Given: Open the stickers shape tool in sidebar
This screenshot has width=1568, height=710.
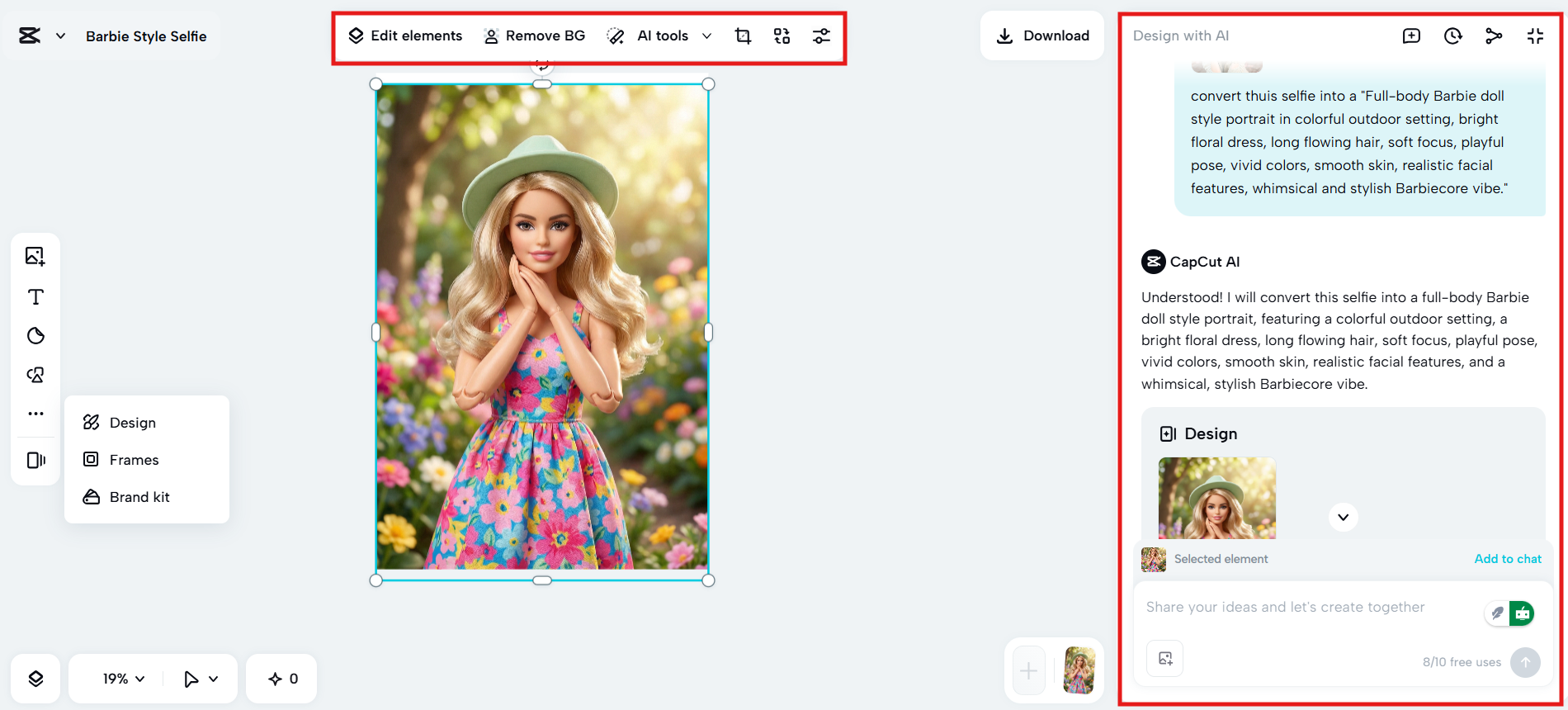Looking at the screenshot, I should [35, 336].
